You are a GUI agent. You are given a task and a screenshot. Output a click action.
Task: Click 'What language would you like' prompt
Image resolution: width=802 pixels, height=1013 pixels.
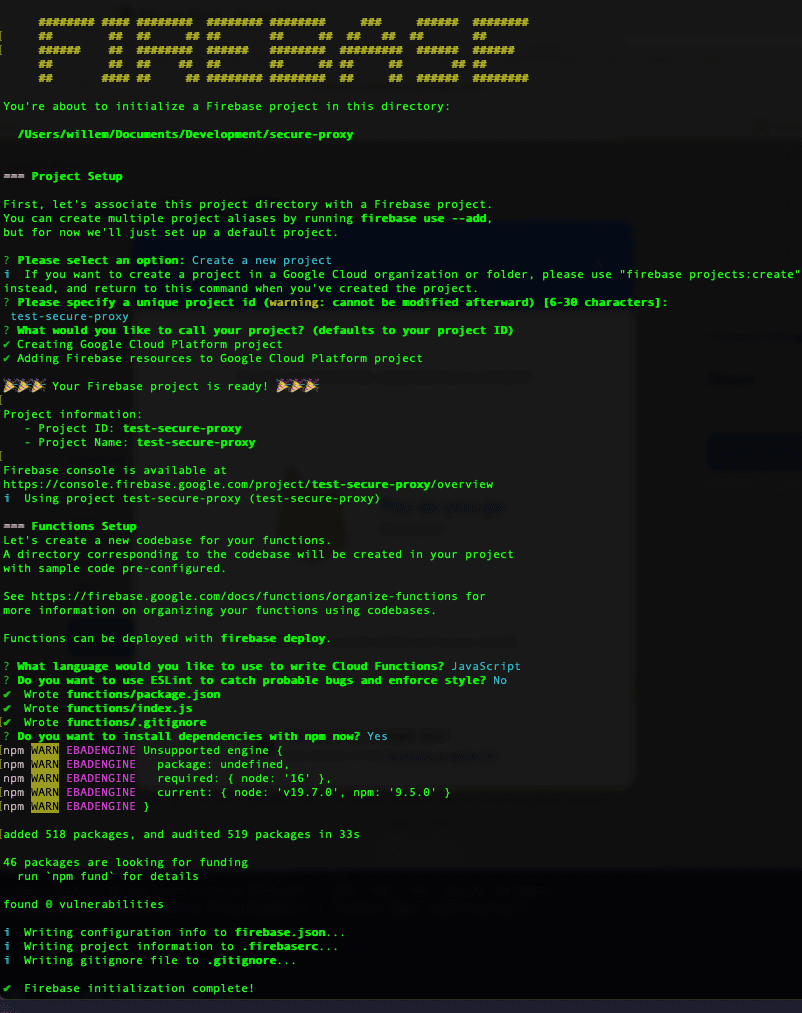pyautogui.click(x=230, y=666)
